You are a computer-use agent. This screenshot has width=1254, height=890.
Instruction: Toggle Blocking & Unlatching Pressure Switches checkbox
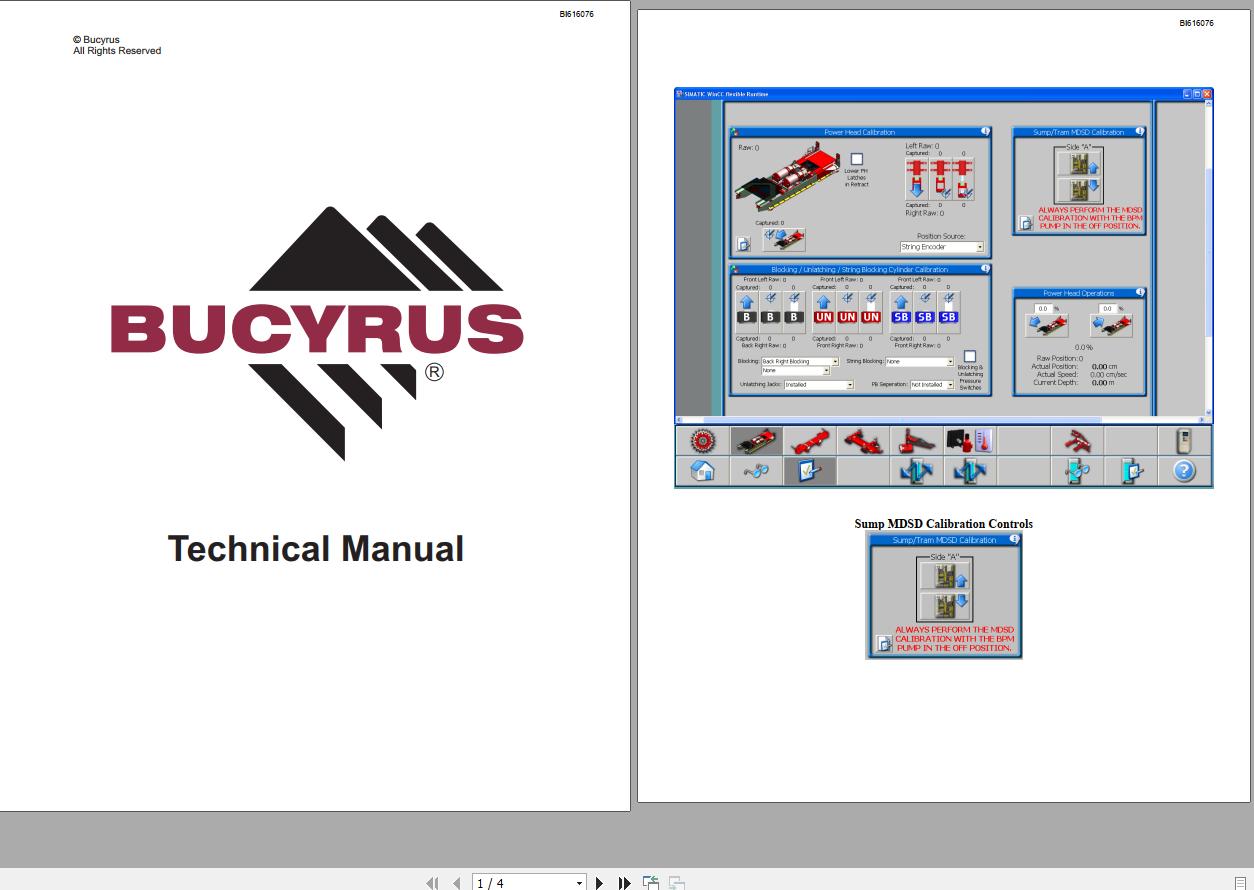[x=969, y=356]
